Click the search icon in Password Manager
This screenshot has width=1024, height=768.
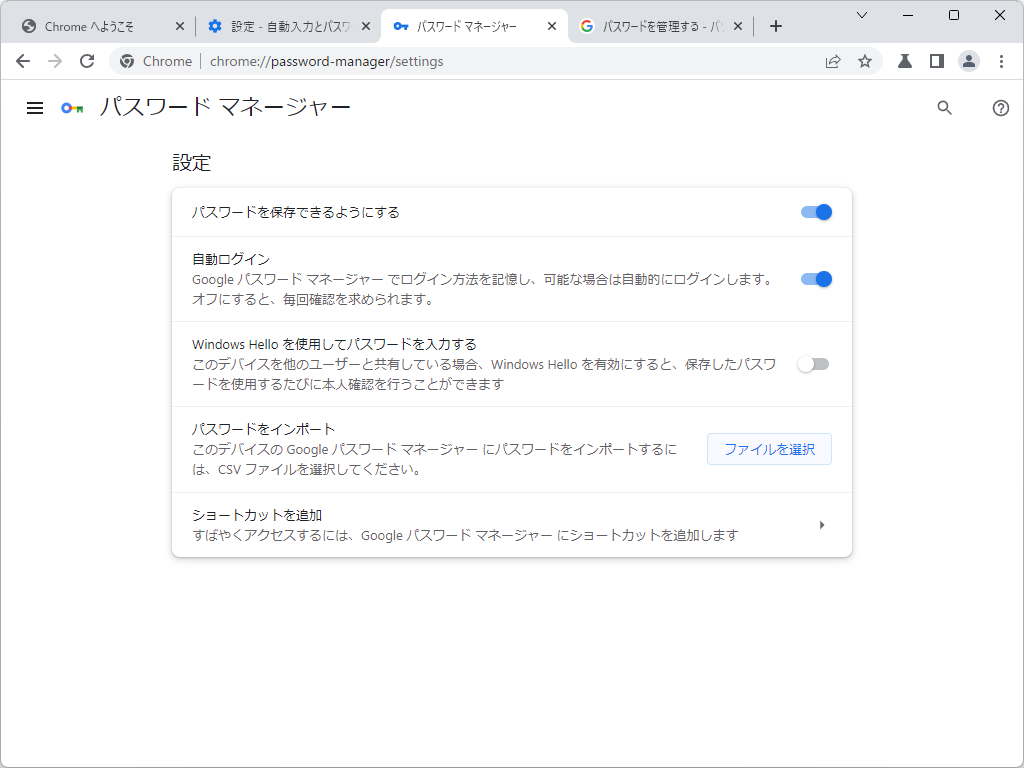[x=944, y=108]
